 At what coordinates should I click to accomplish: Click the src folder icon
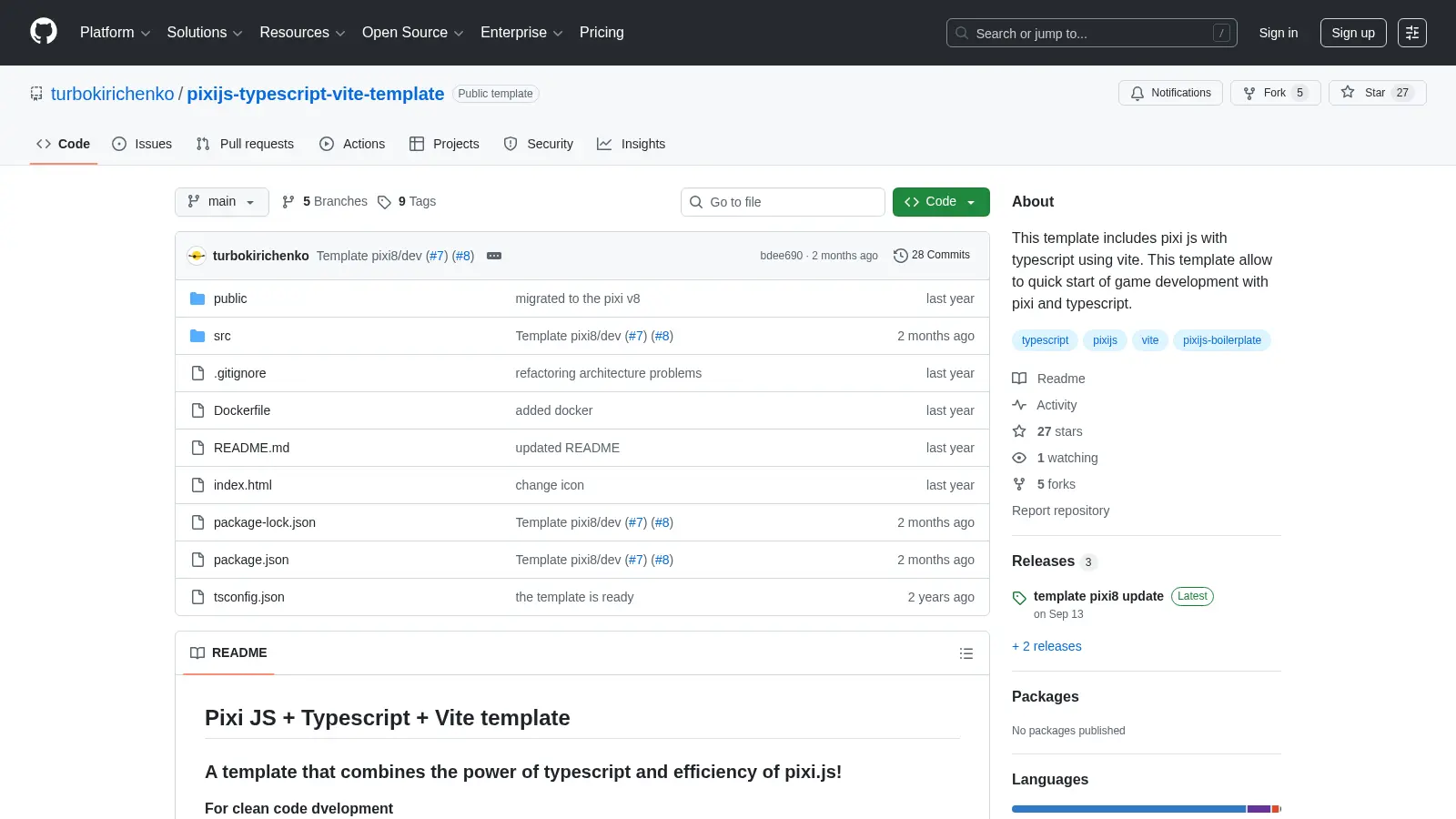click(197, 336)
